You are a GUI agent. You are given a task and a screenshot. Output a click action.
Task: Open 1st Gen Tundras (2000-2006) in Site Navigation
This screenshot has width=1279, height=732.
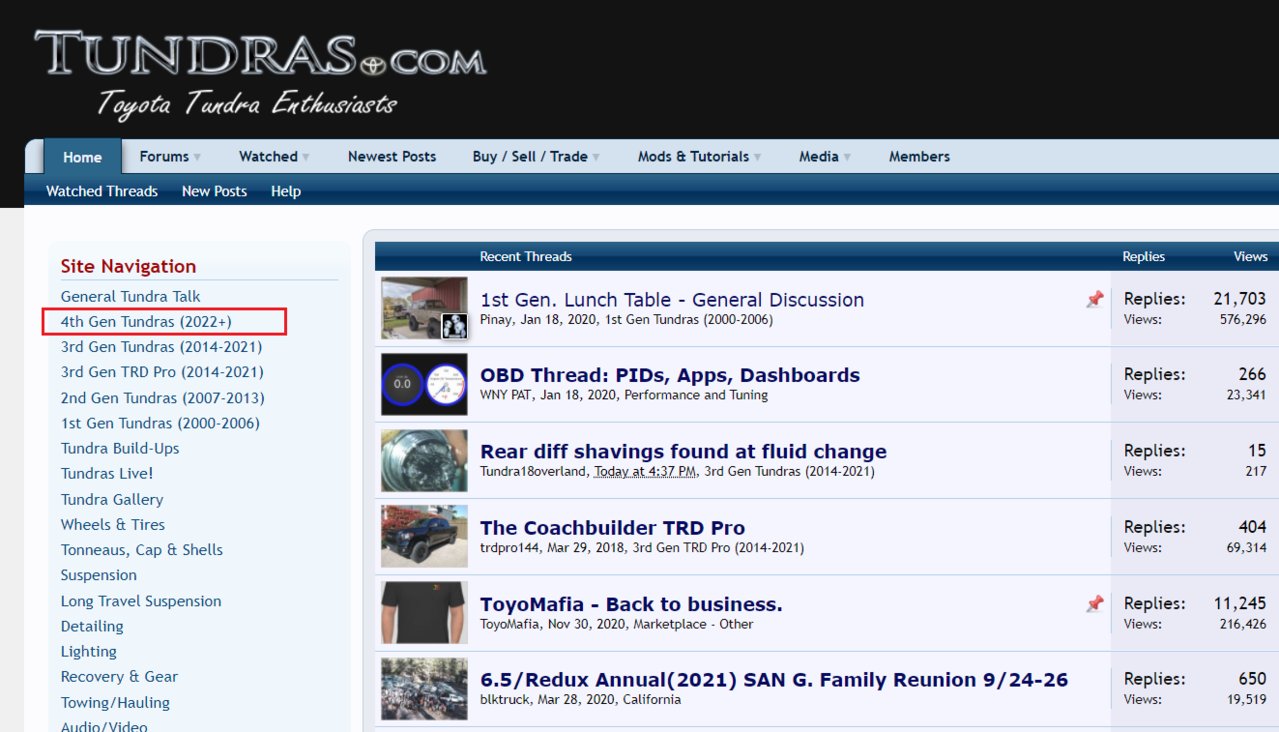(160, 423)
